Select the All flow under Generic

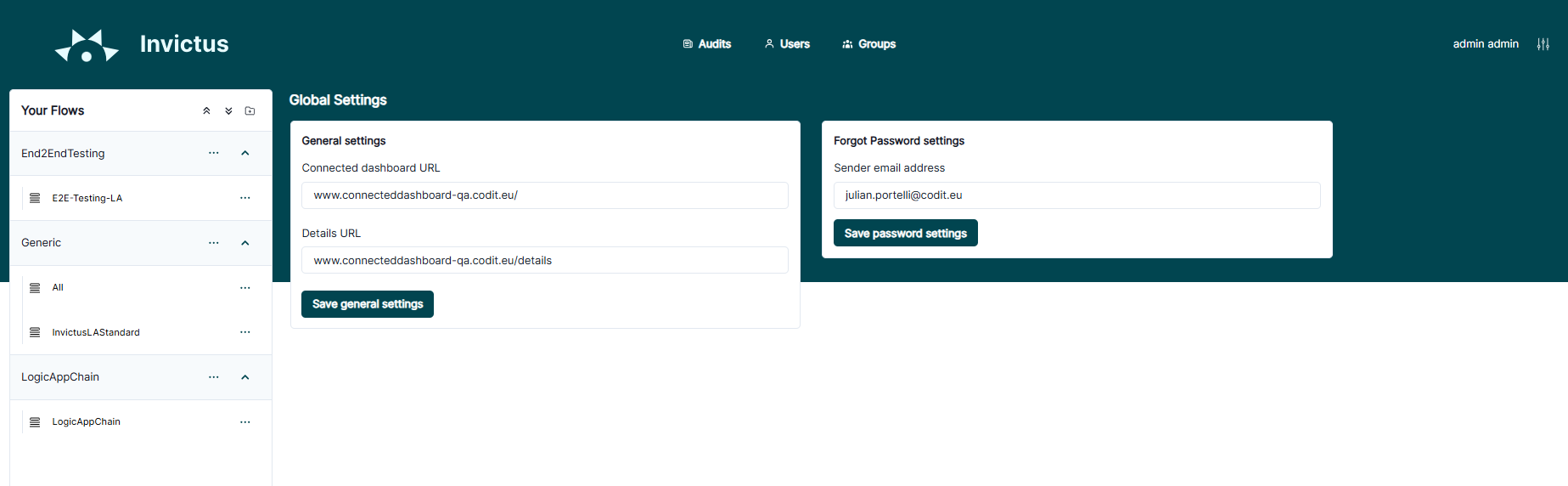58,288
